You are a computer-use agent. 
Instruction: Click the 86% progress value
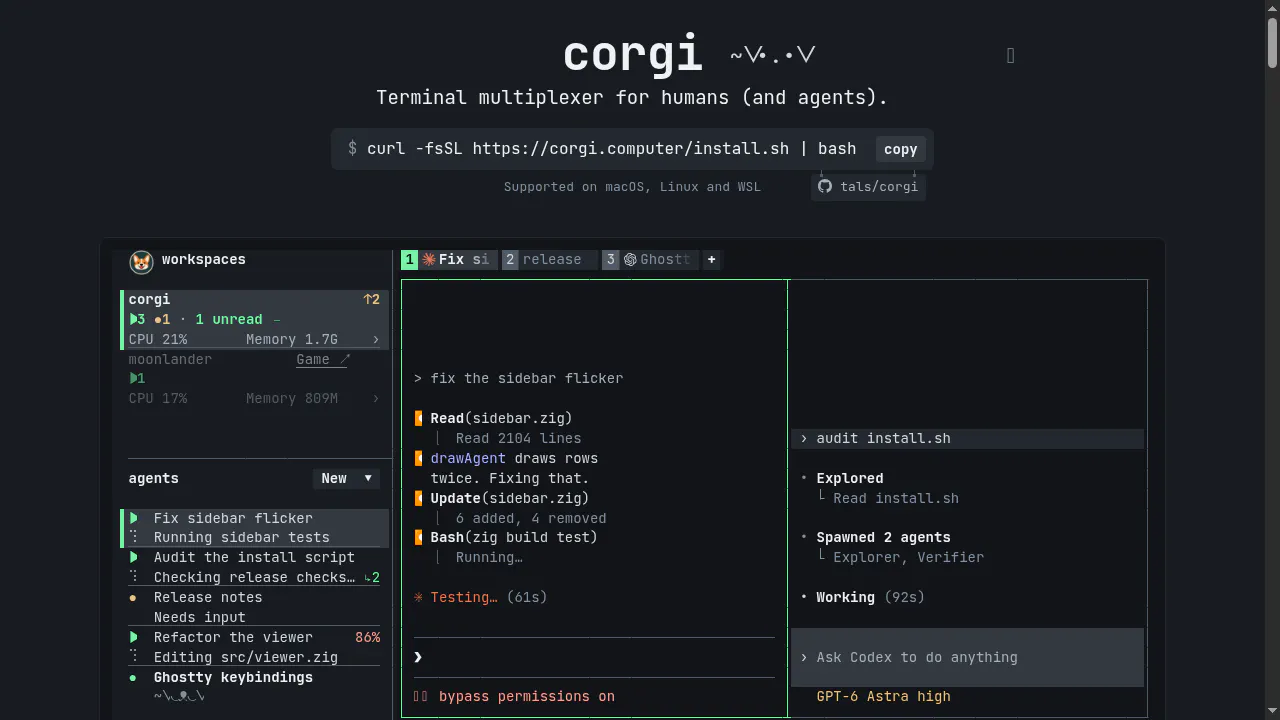[367, 637]
